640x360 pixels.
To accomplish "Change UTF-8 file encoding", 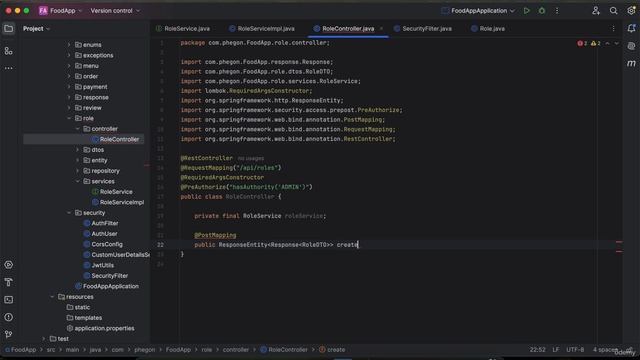I will 575,350.
